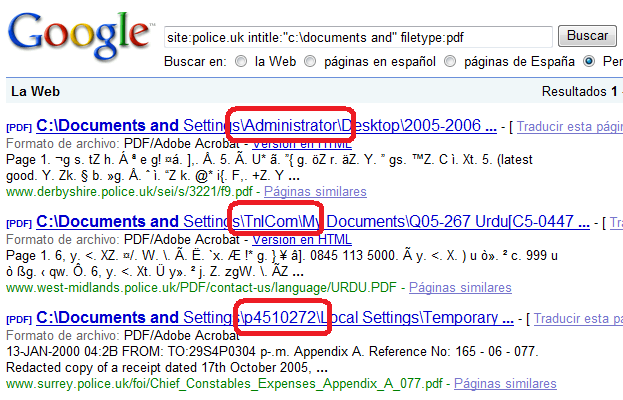Select the 'la Web' radio button
This screenshot has width=623, height=400.
pyautogui.click(x=241, y=61)
